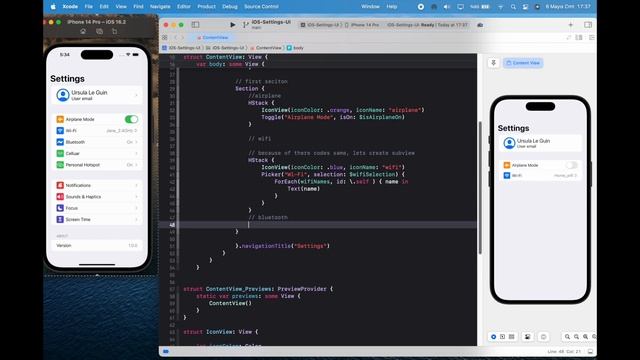The image size is (640, 360).
Task: Open the Xcode File menu
Action: pos(89,7)
